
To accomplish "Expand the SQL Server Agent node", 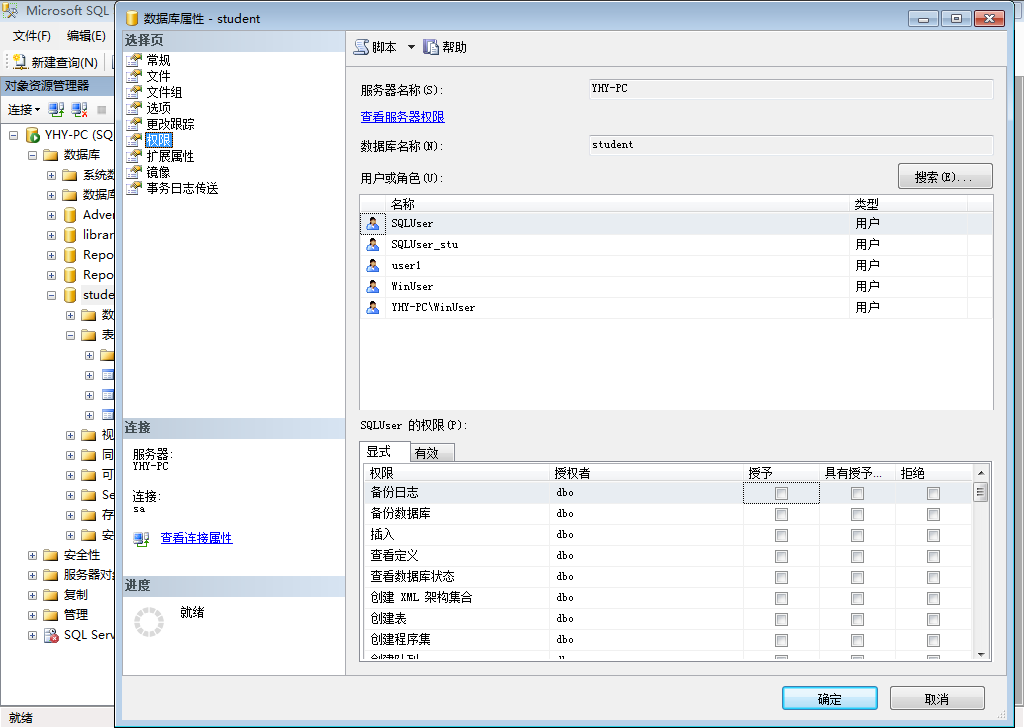I will 32,635.
